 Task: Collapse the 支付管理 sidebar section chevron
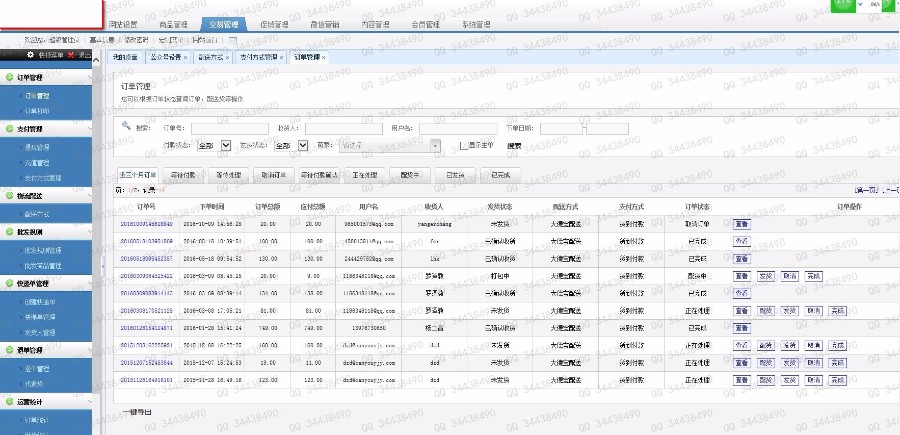click(89, 129)
